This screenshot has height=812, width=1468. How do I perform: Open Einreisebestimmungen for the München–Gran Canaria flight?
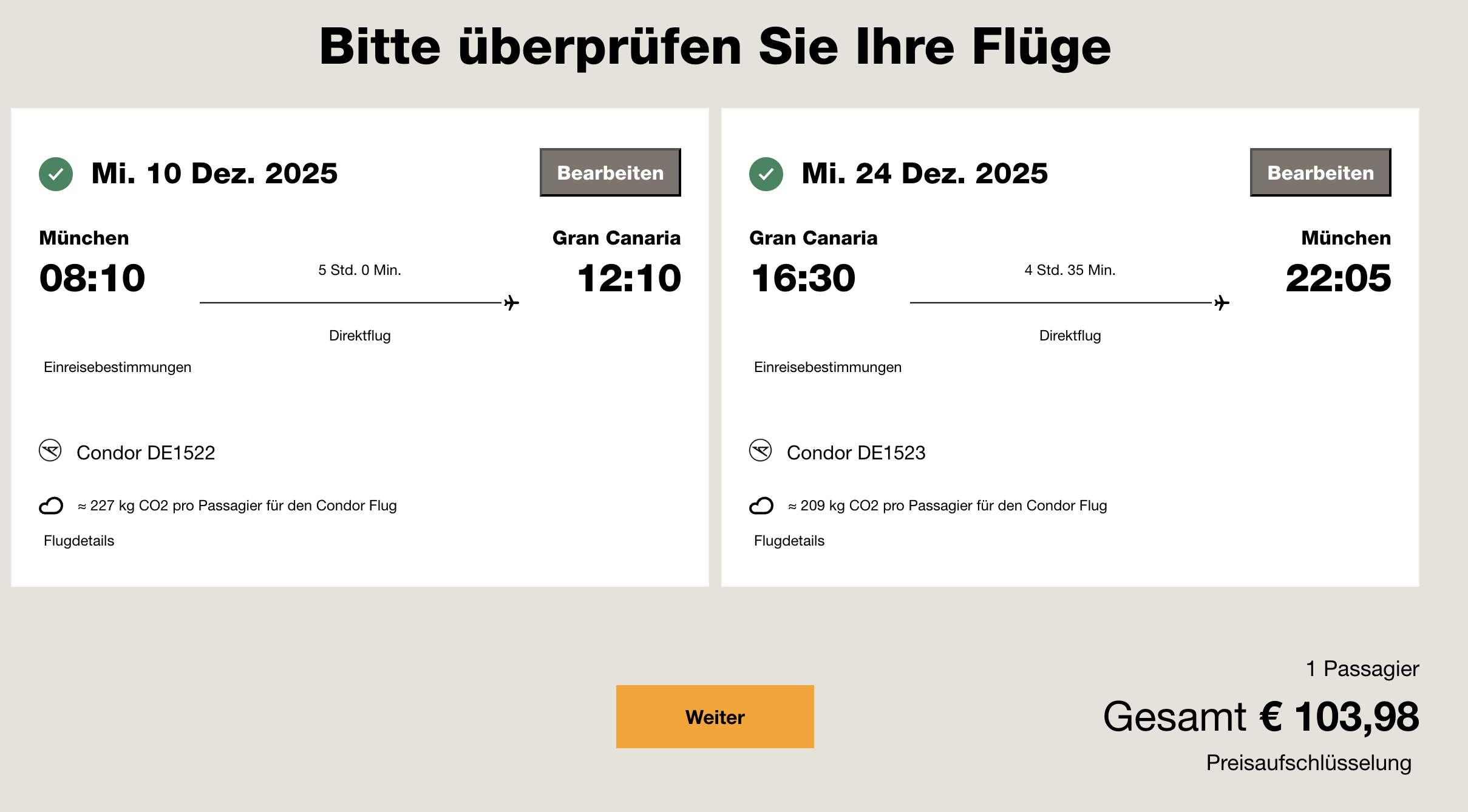click(x=117, y=367)
